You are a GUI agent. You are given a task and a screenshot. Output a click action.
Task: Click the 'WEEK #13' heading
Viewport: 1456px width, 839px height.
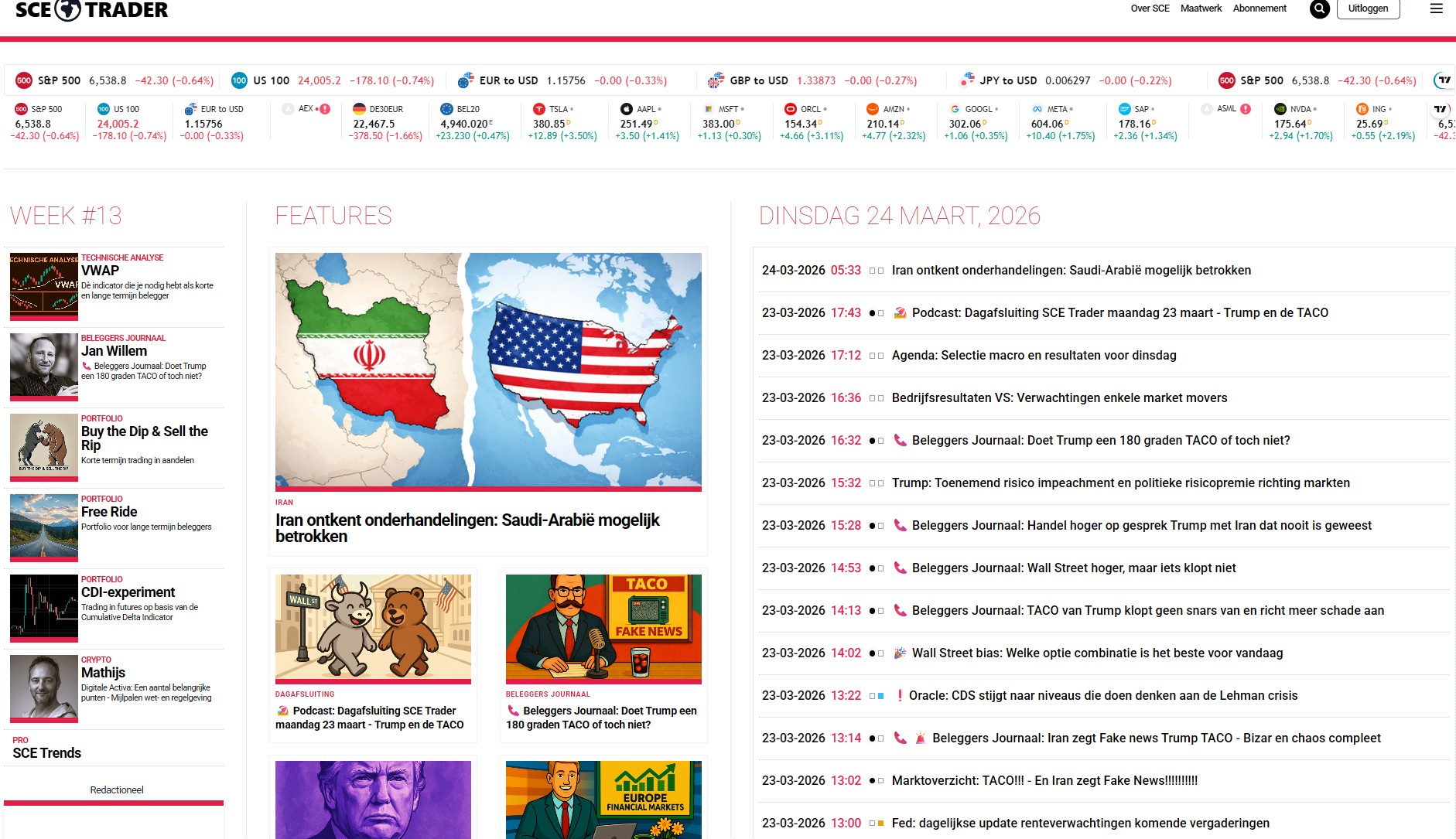tap(66, 216)
